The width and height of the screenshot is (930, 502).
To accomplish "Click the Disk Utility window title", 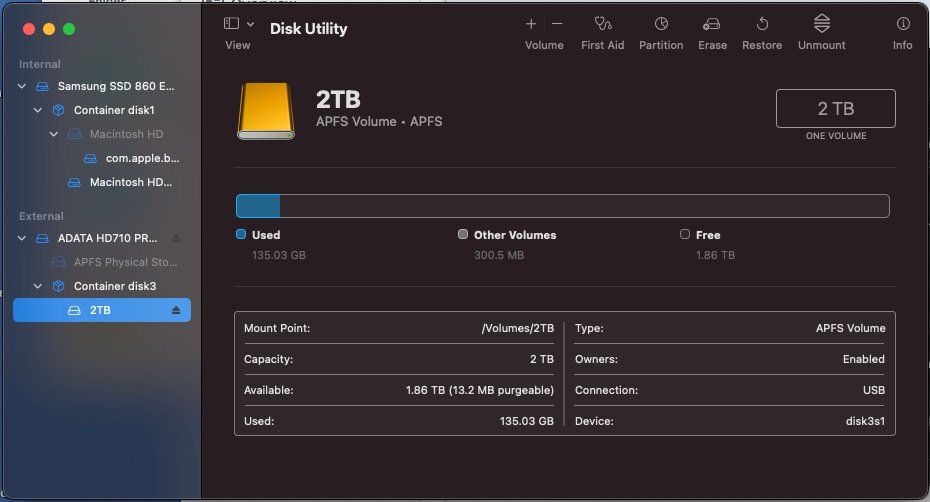I will click(308, 28).
